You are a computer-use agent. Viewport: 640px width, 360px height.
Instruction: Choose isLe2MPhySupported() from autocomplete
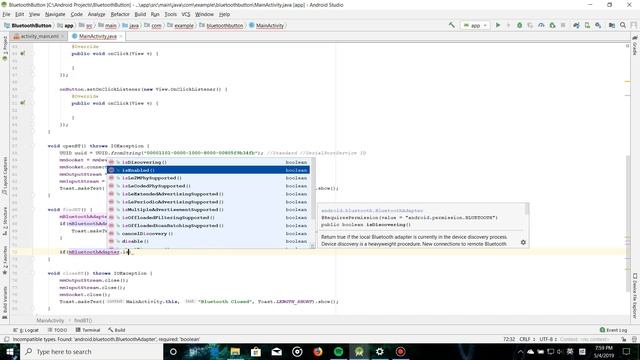[208, 178]
